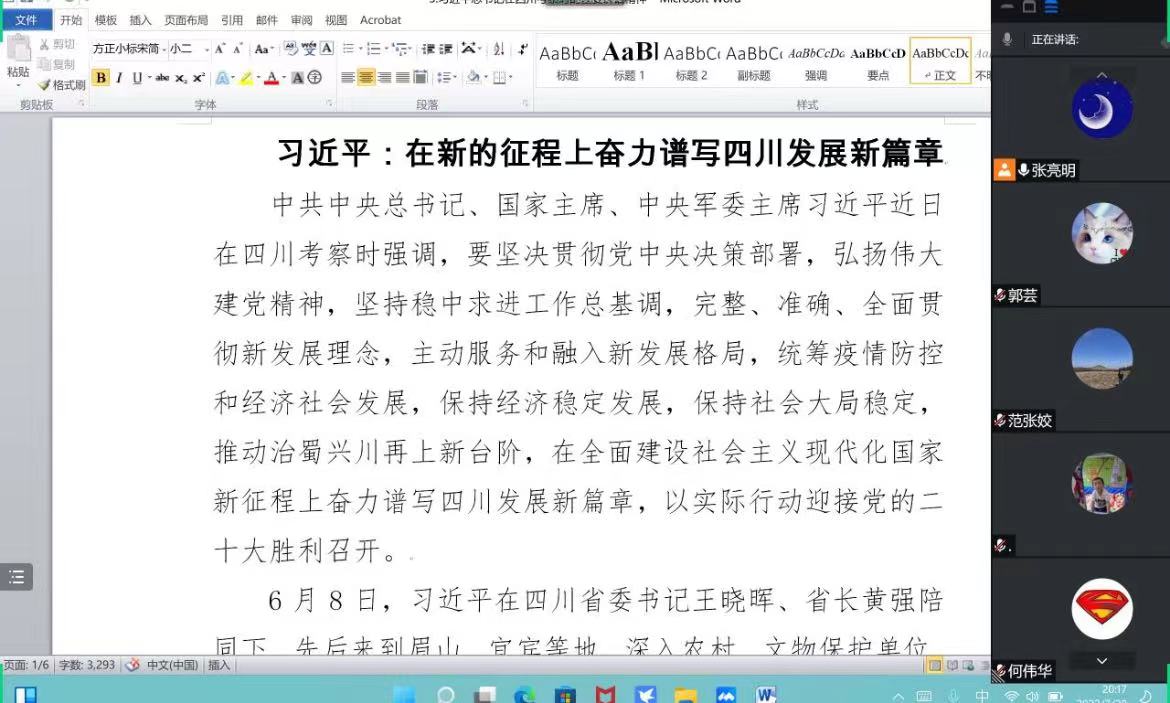This screenshot has height=703, width=1170.
Task: Apply strikethrough formatting to text
Action: tap(162, 78)
